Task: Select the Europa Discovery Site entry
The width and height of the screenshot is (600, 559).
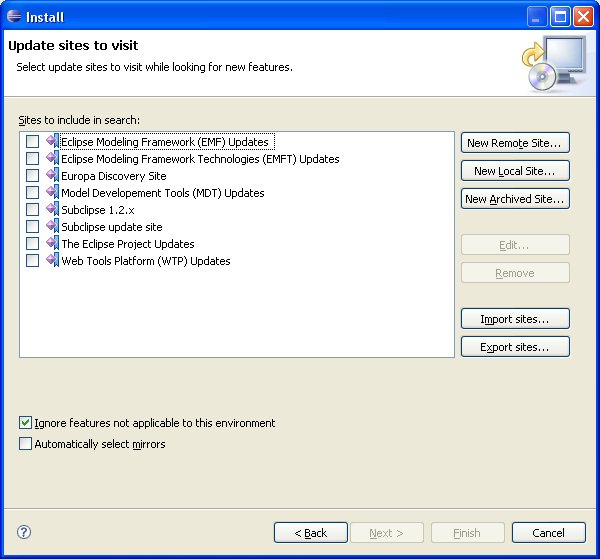Action: [x=113, y=176]
